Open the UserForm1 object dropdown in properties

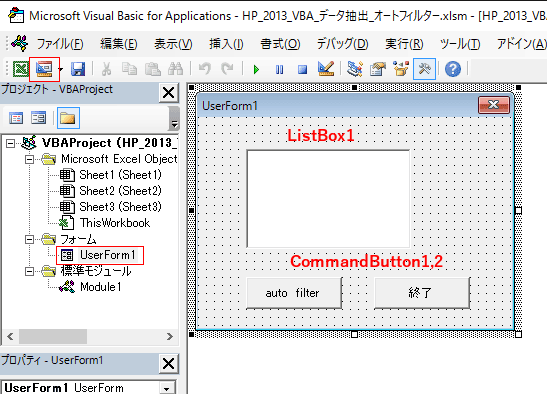pyautogui.click(x=166, y=388)
